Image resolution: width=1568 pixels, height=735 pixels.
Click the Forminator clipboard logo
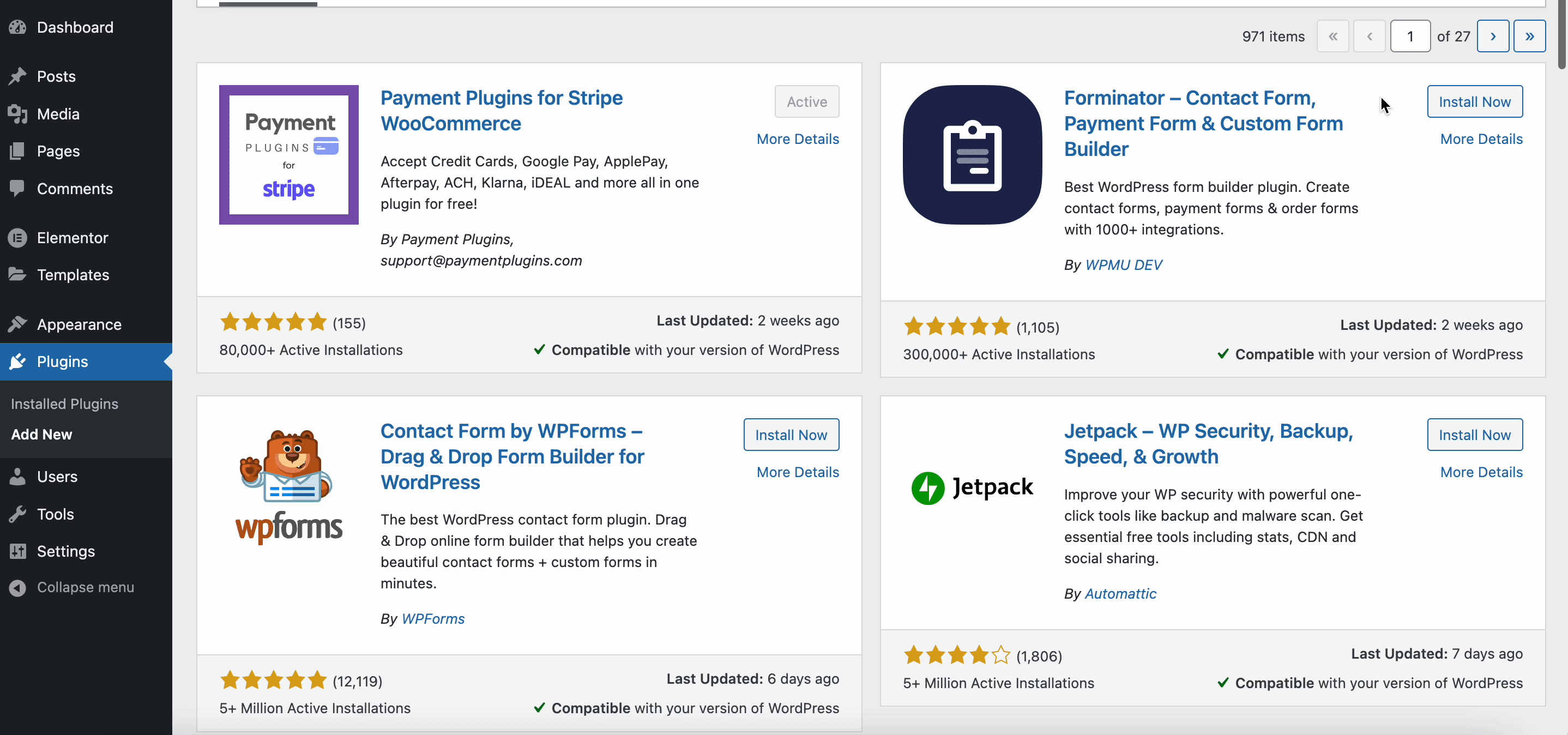pos(972,155)
